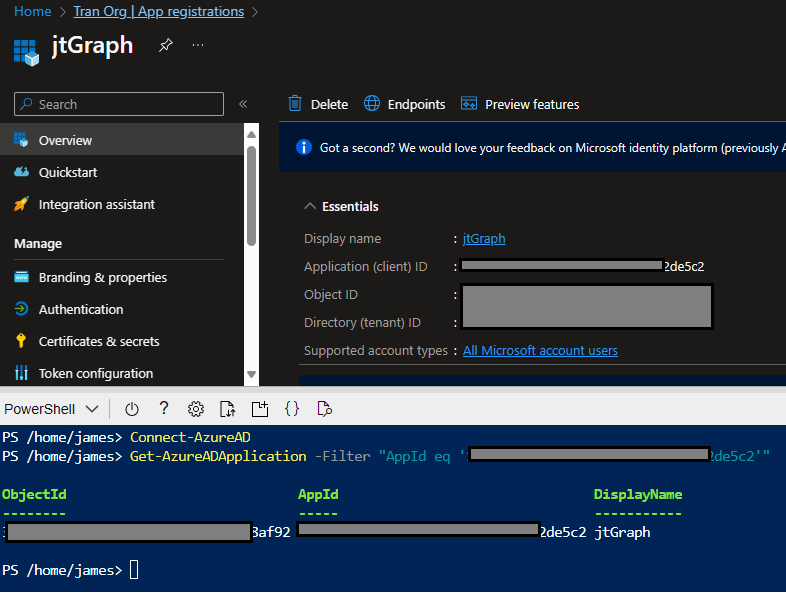This screenshot has height=601, width=786.
Task: Open the PowerShell shell type dropdown
Action: pyautogui.click(x=51, y=409)
